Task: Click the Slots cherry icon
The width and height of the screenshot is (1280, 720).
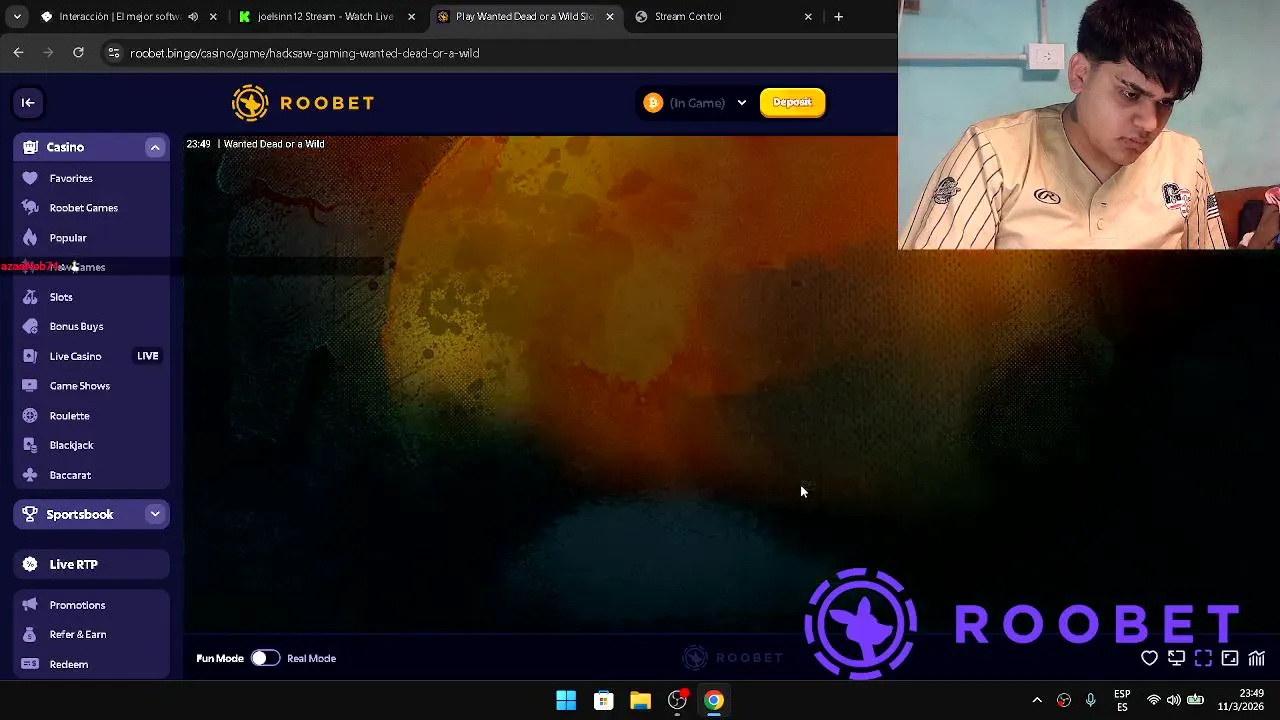Action: tap(30, 297)
